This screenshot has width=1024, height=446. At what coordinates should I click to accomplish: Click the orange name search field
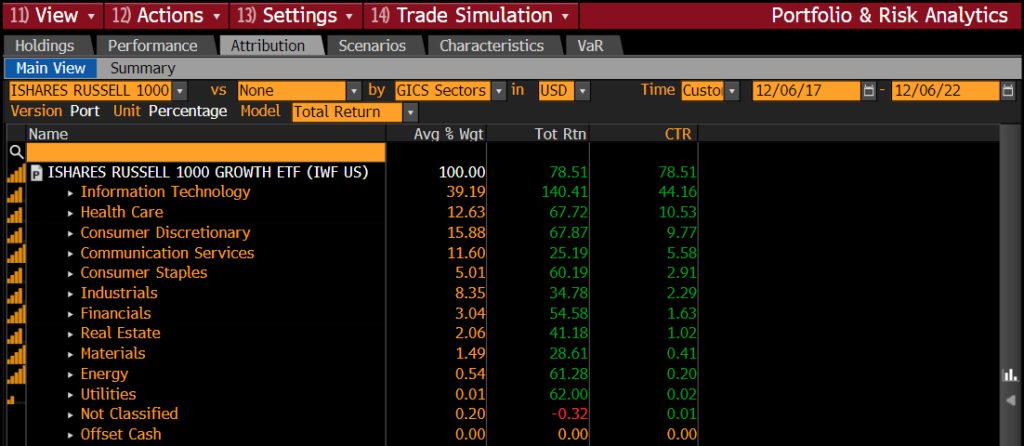(206, 153)
